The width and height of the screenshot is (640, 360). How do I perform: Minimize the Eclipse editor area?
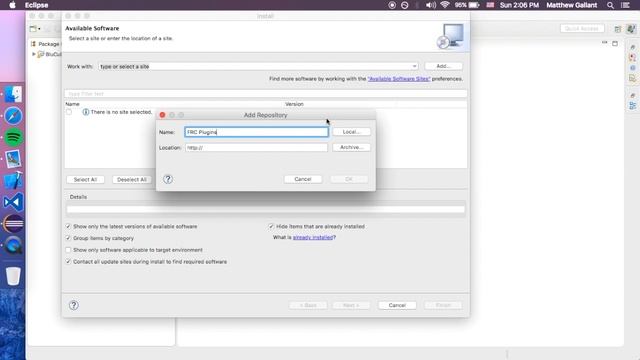coord(604,42)
